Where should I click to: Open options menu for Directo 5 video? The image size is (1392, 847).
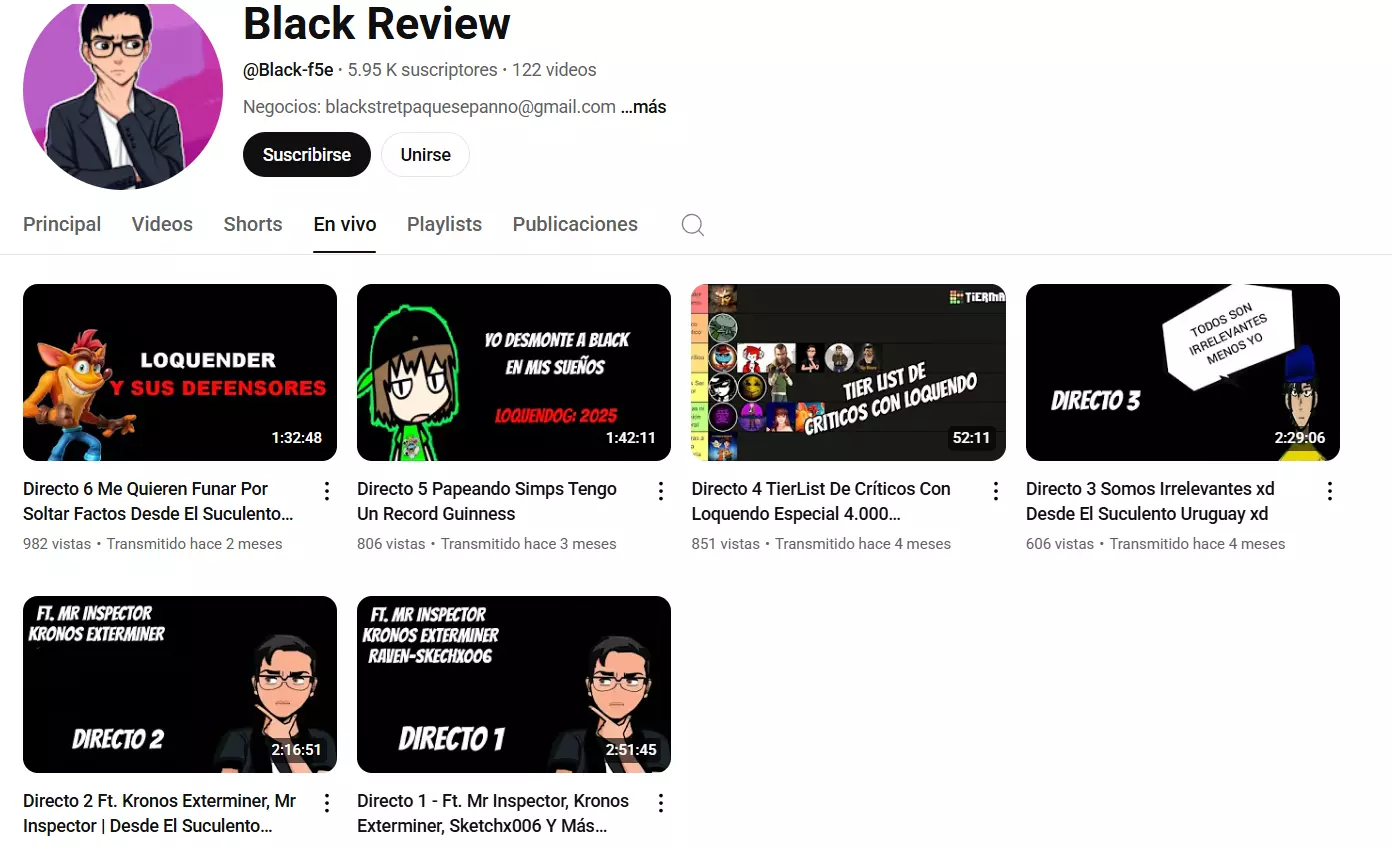pyautogui.click(x=660, y=491)
